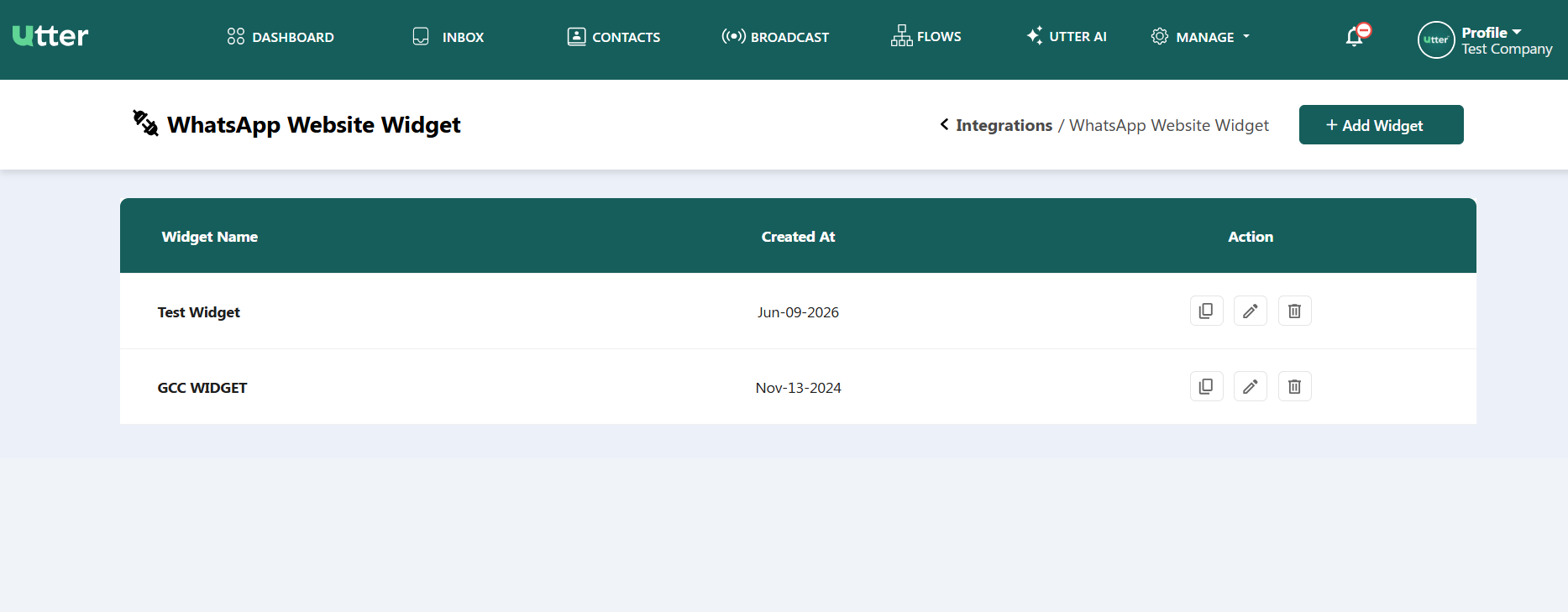1568x612 pixels.
Task: Open the Dashboard menu item
Action: (x=281, y=37)
